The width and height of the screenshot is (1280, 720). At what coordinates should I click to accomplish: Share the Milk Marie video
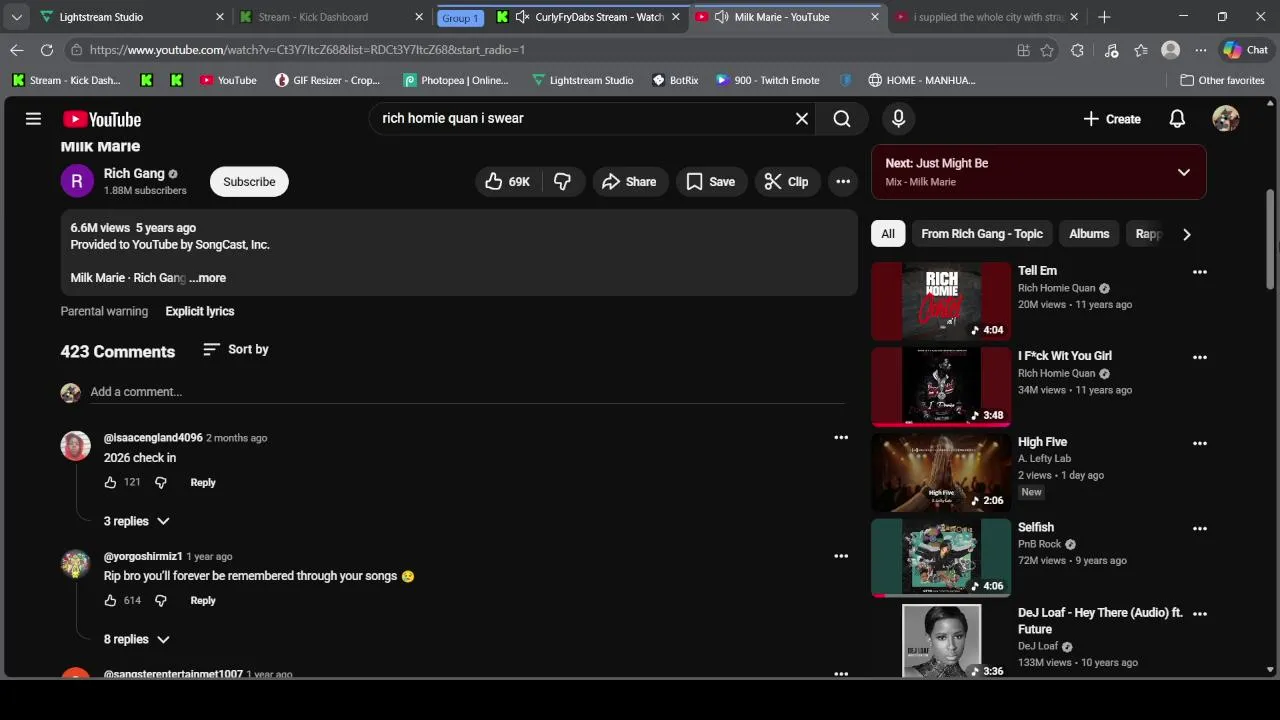(x=630, y=181)
